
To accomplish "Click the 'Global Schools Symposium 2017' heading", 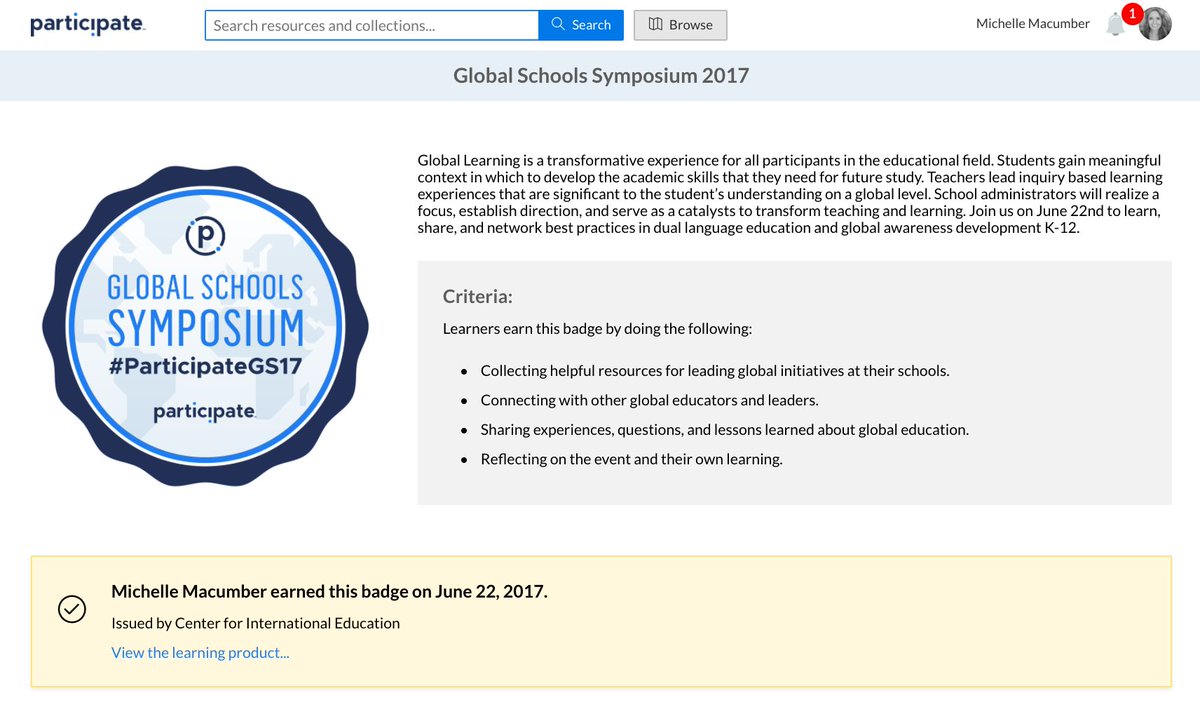I will click(x=601, y=75).
